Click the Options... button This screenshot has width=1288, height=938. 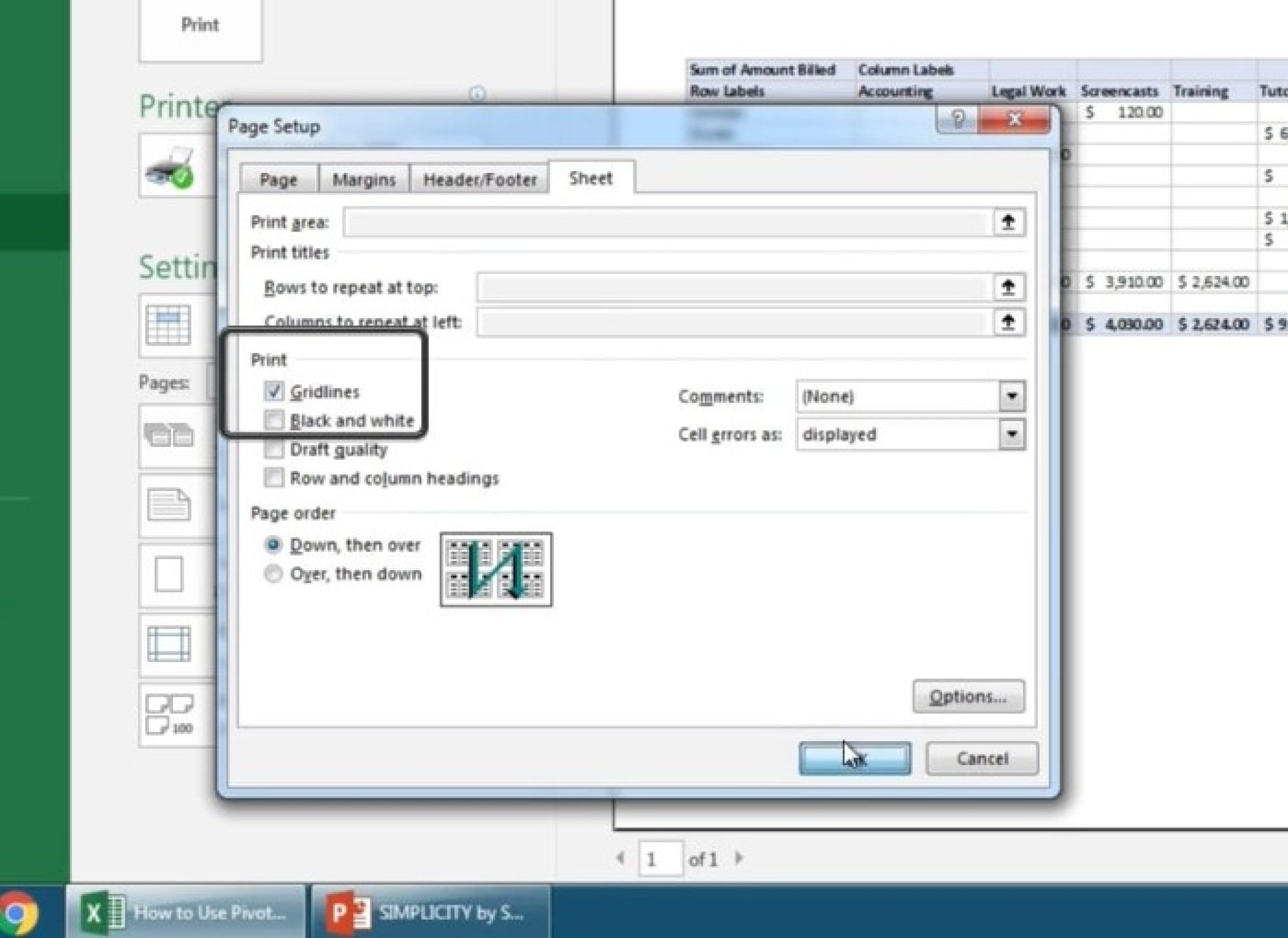(968, 696)
